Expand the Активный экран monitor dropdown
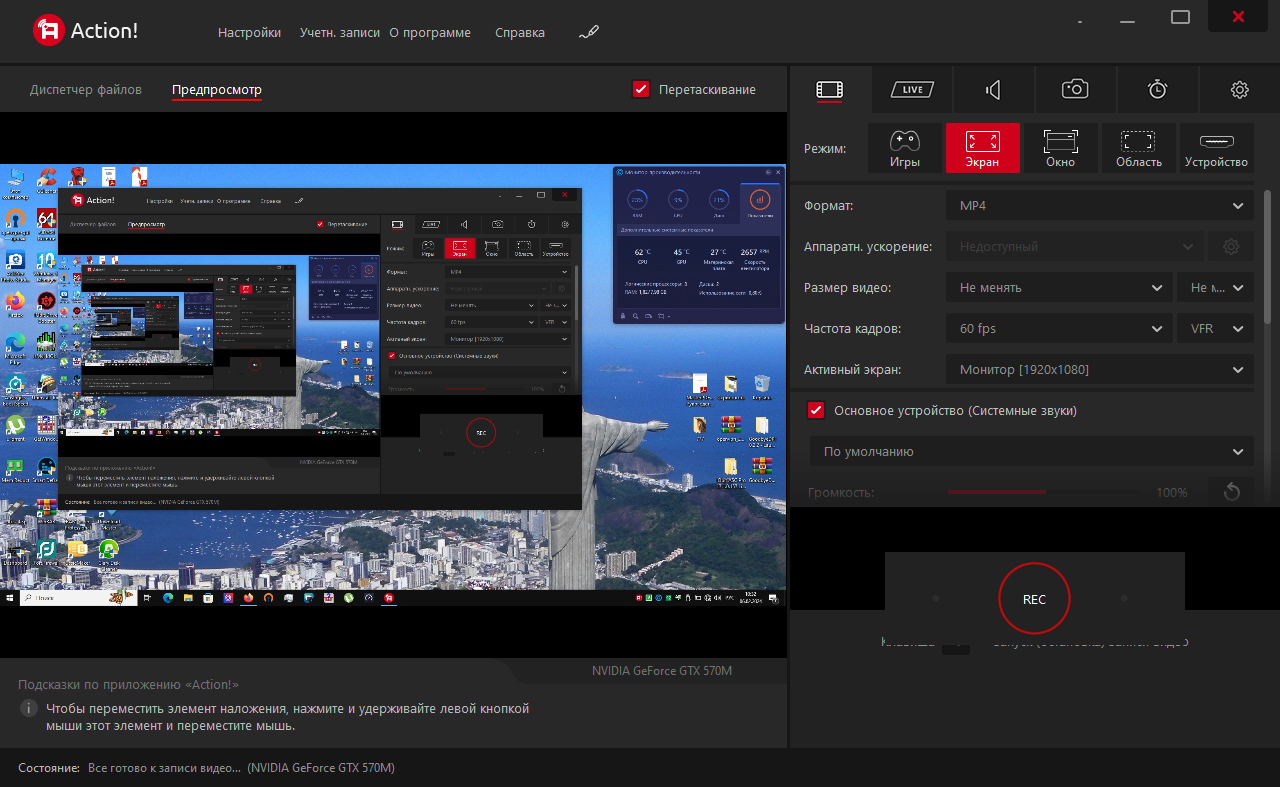1280x787 pixels. pos(1099,369)
